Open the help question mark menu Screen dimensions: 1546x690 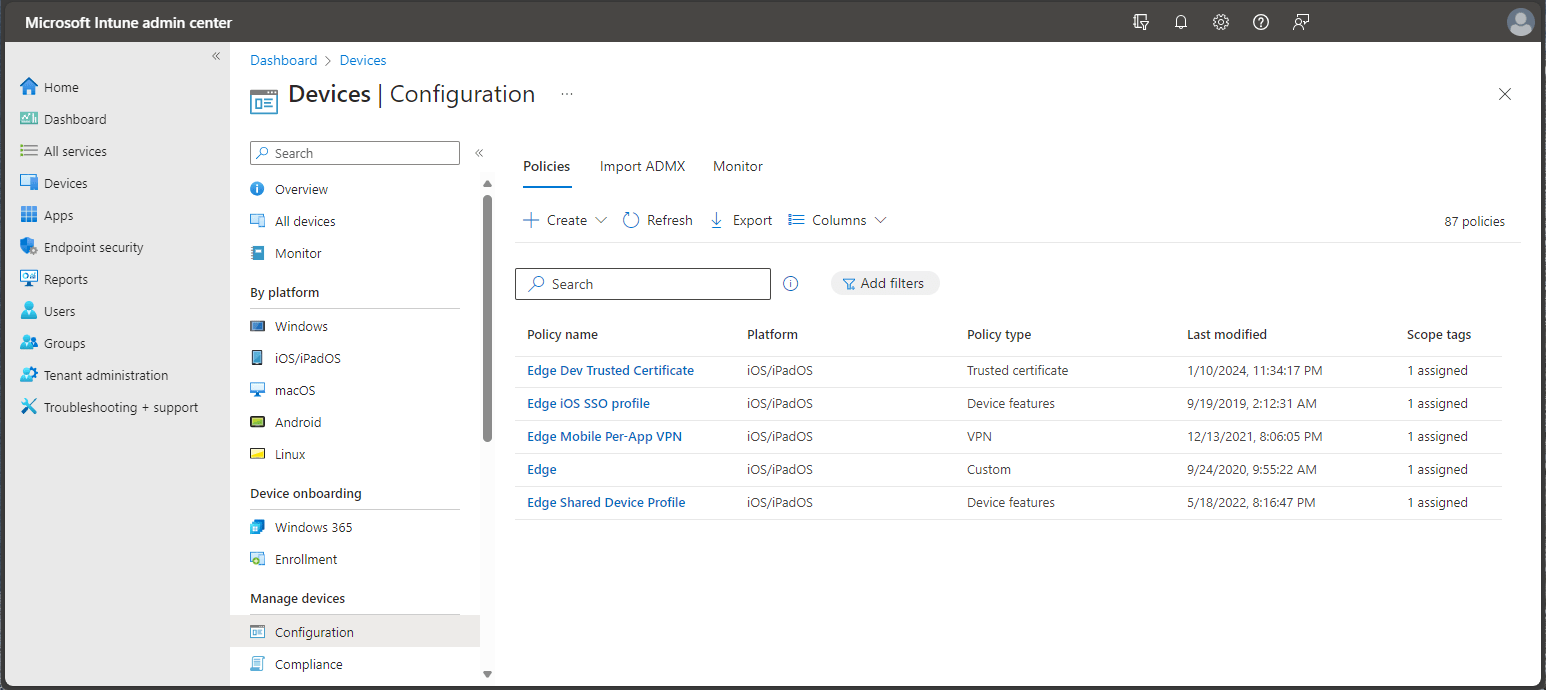pyautogui.click(x=1261, y=21)
